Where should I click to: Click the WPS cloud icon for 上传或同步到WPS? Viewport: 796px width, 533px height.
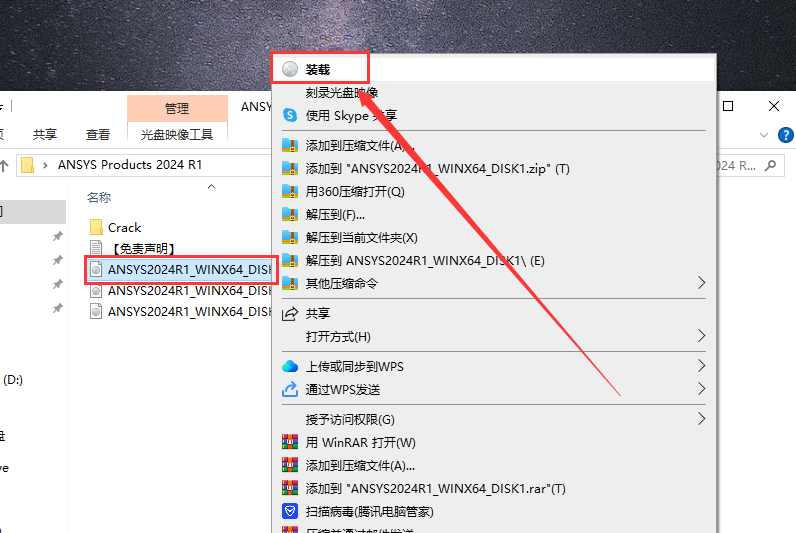click(290, 366)
